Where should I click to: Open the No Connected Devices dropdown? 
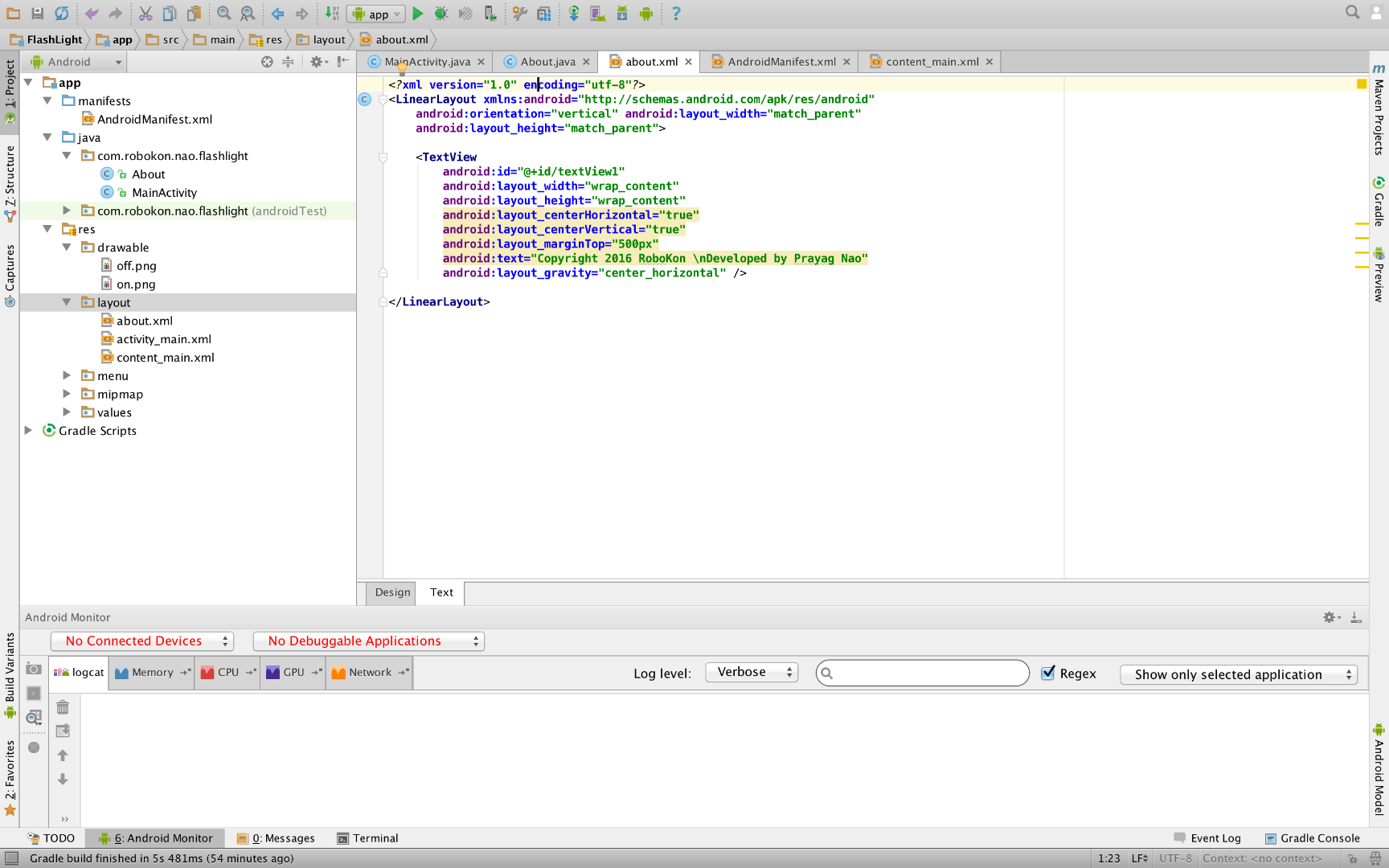(x=142, y=641)
